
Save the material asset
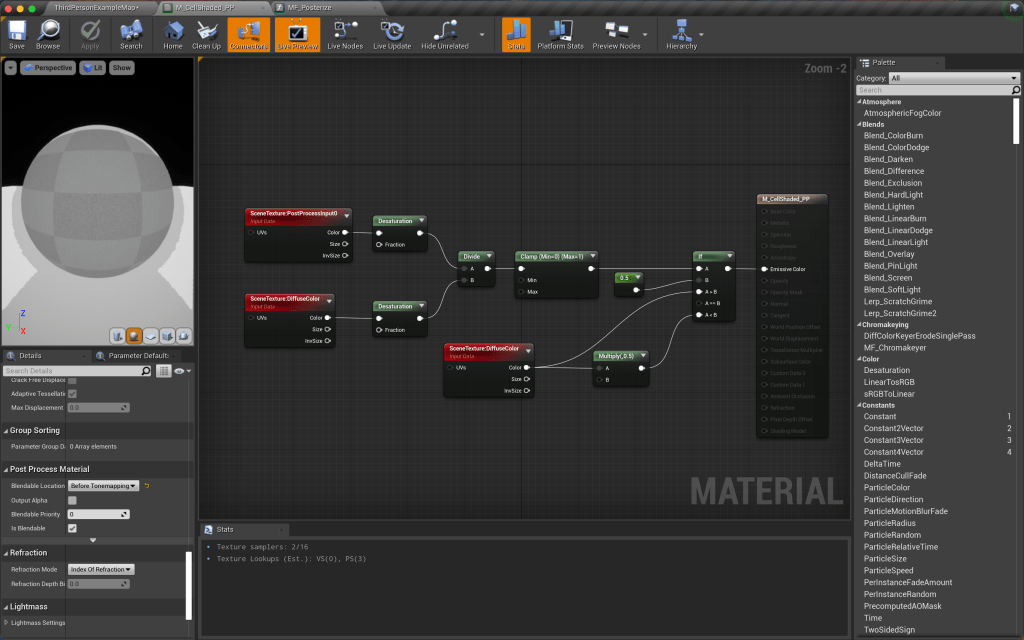click(x=15, y=35)
